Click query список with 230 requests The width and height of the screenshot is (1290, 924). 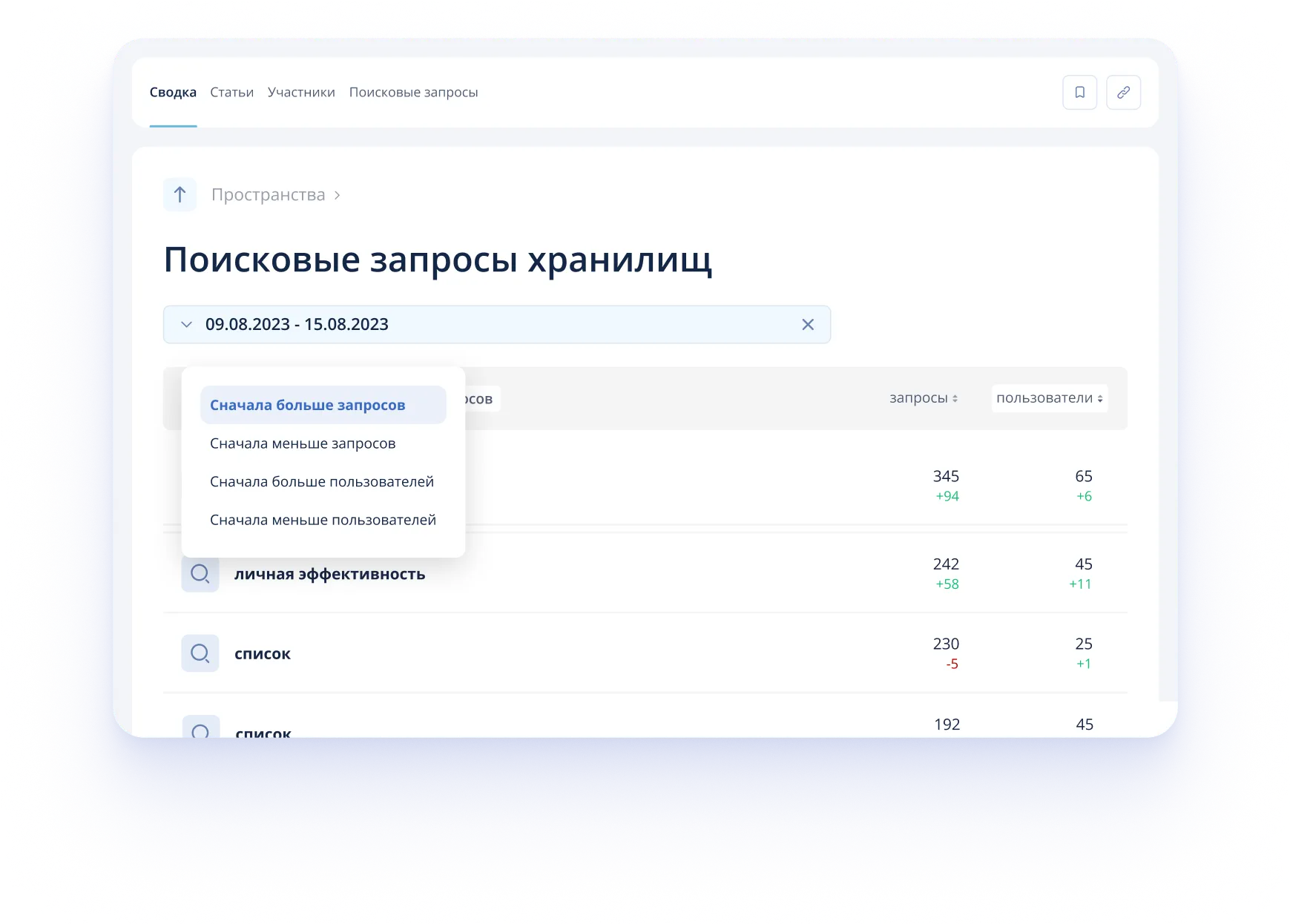click(263, 654)
